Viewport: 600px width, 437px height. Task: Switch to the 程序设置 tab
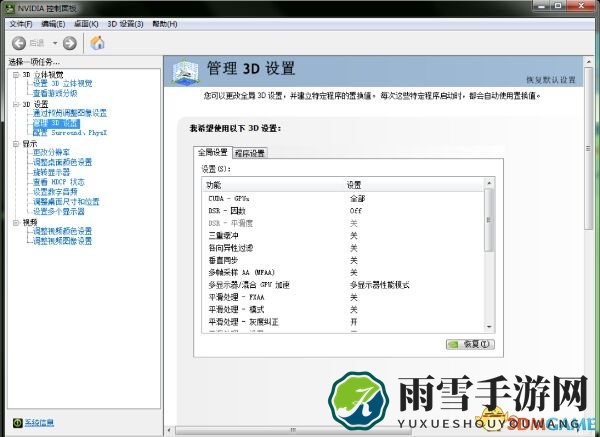(x=249, y=153)
